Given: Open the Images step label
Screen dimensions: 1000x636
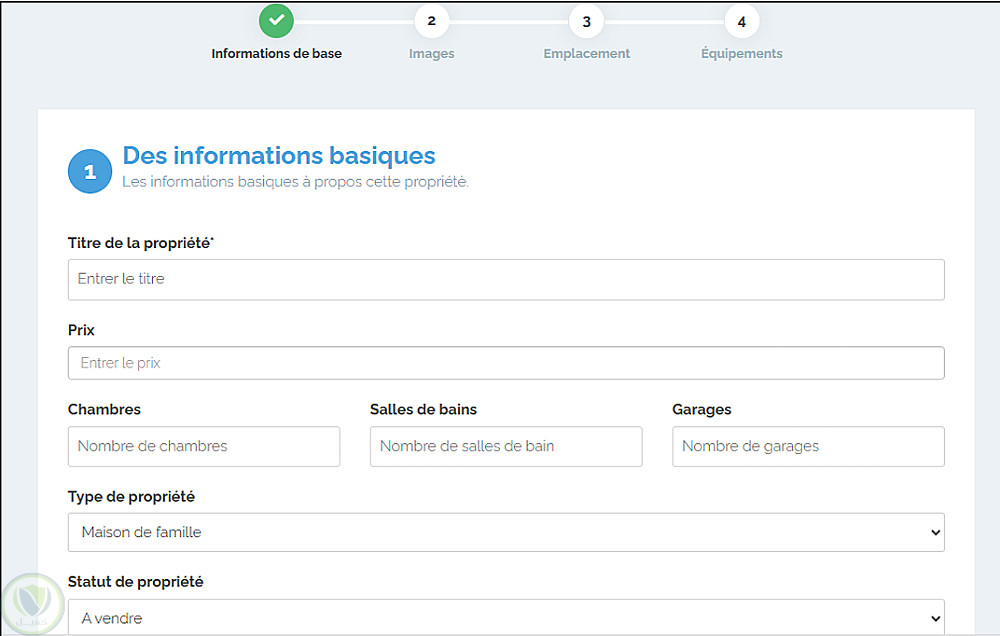Looking at the screenshot, I should [431, 54].
